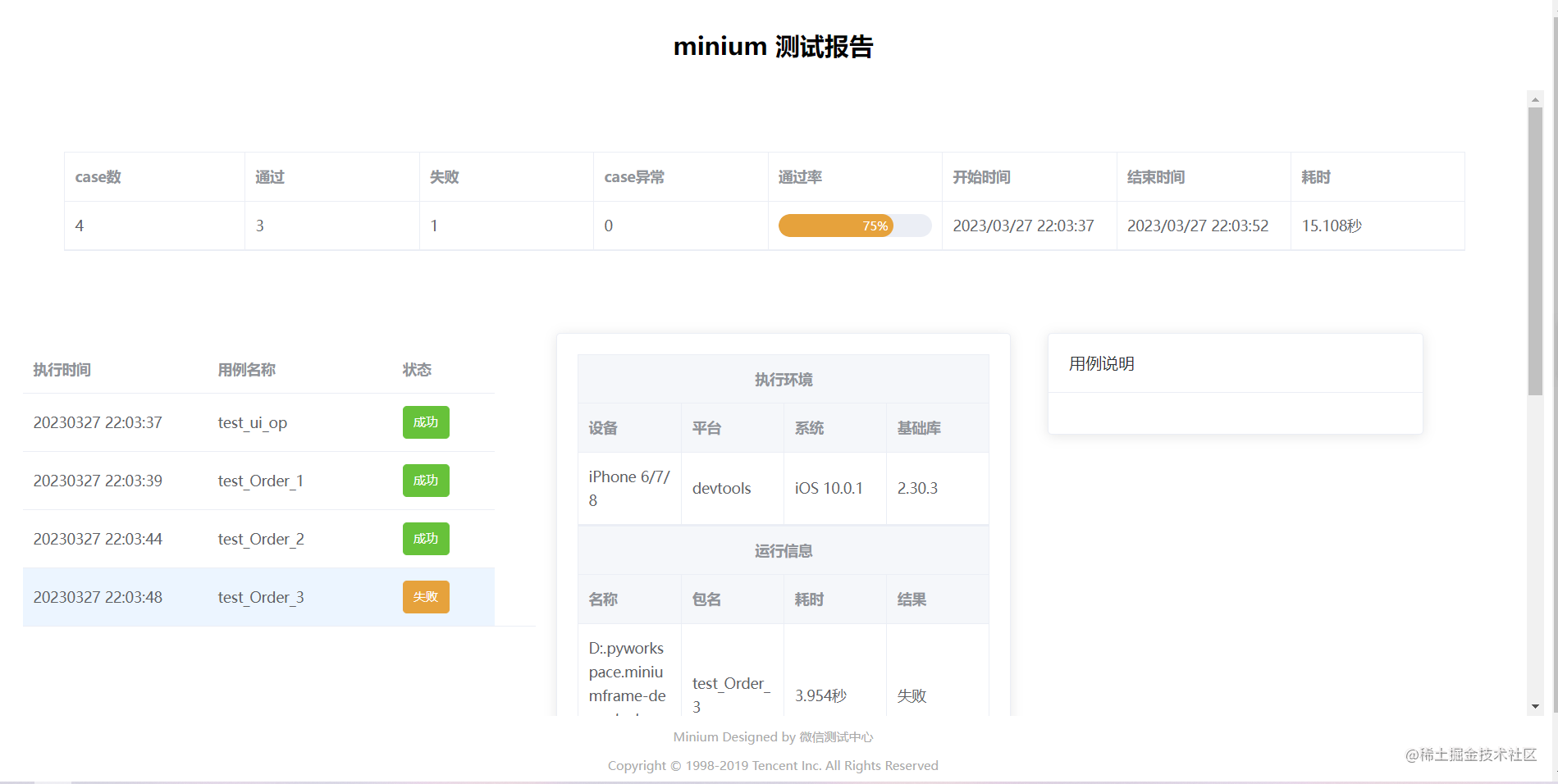Click the D:.pyworkspace path cell
1558x784 pixels.
[x=628, y=677]
